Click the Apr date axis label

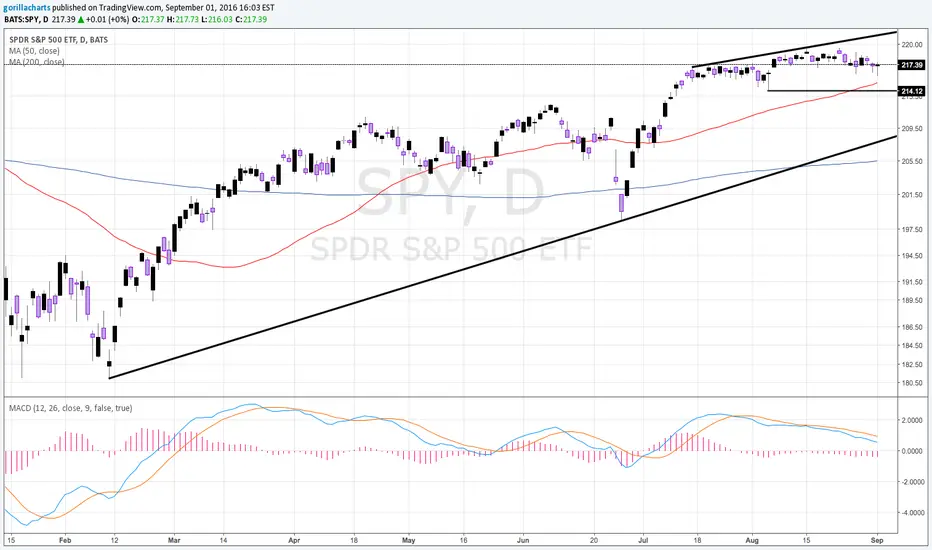coord(294,540)
